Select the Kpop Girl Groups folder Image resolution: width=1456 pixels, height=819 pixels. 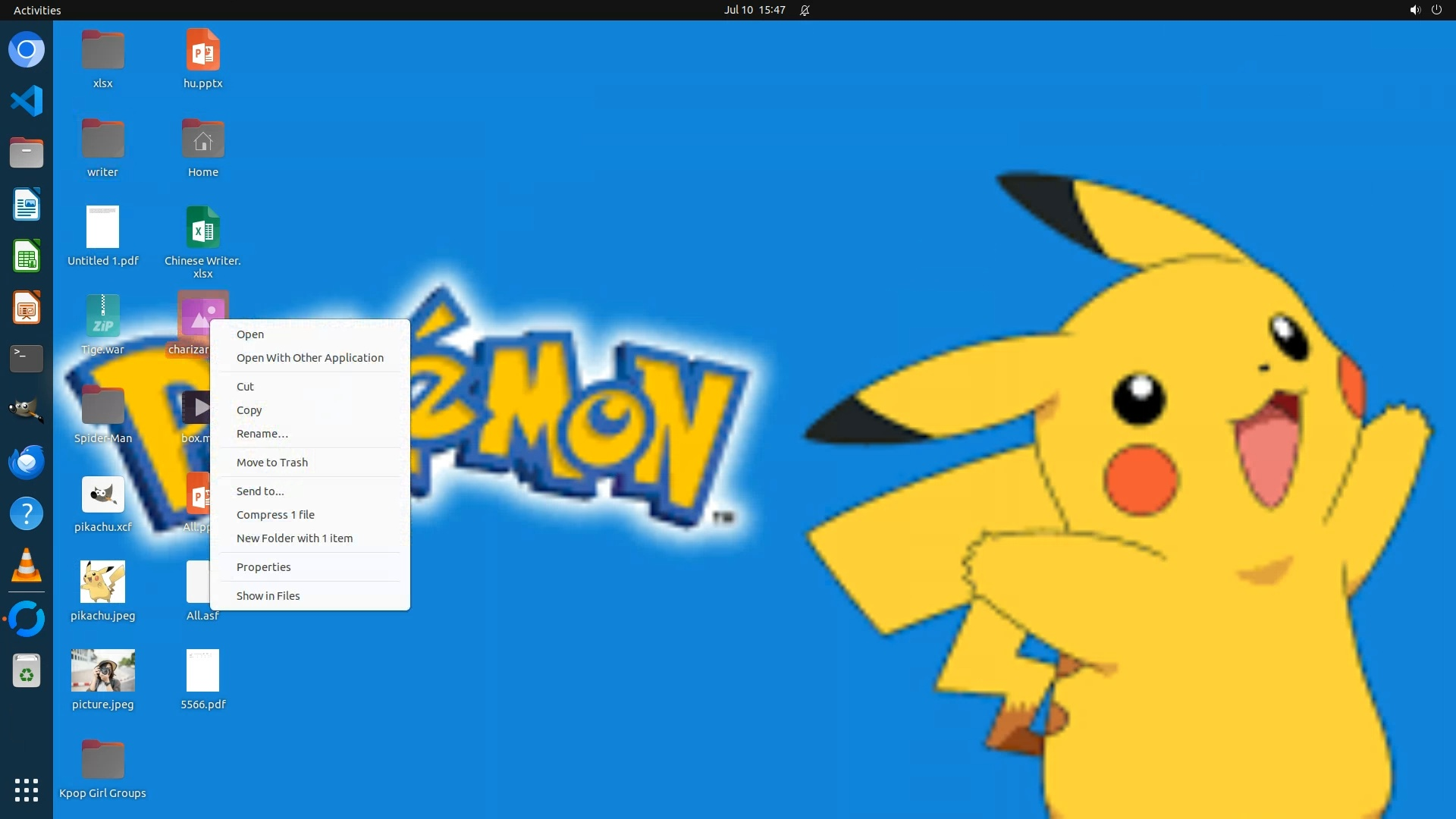pos(102,761)
